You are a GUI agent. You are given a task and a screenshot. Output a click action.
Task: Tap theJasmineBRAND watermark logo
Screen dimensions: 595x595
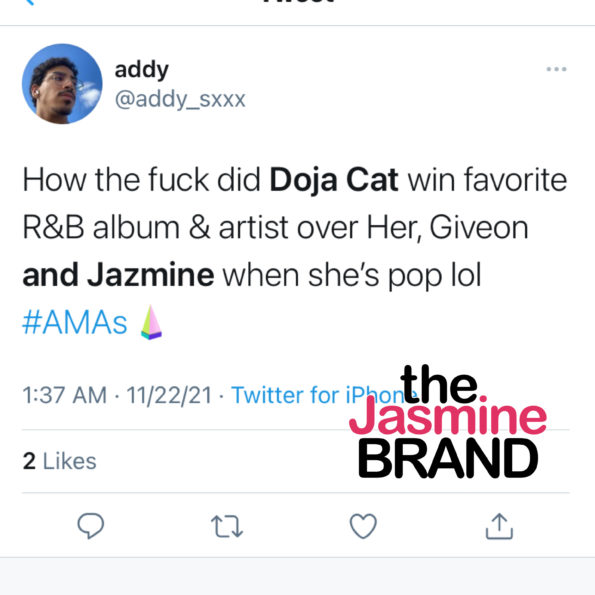coord(448,421)
